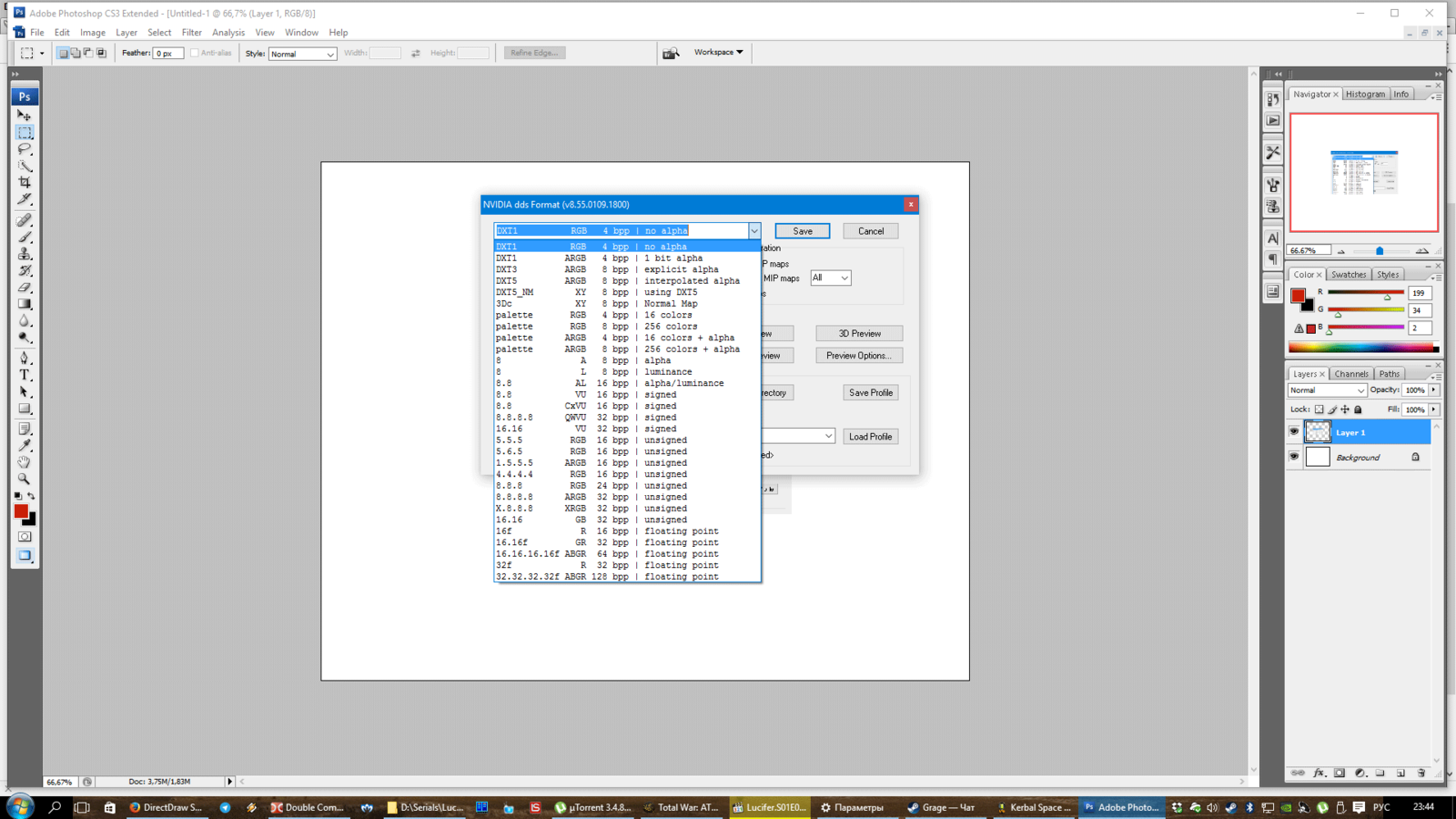Open the Analysis menu

tap(228, 32)
